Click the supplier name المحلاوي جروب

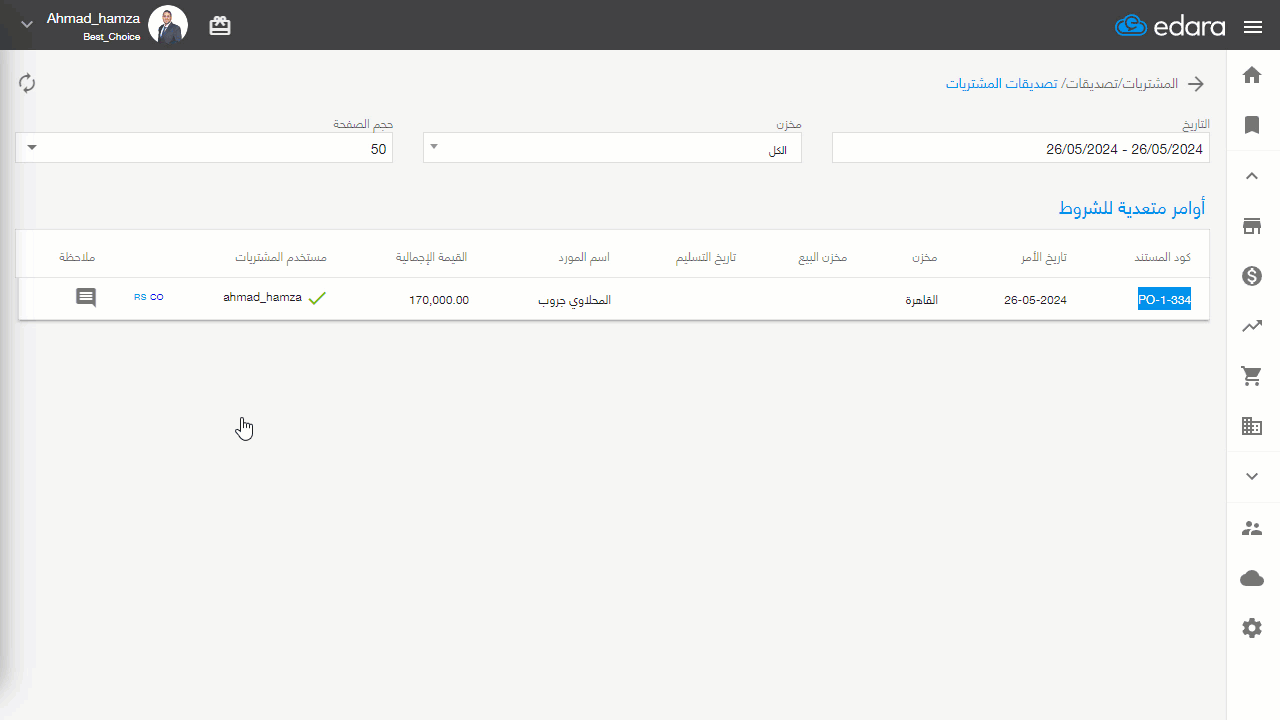tap(575, 300)
